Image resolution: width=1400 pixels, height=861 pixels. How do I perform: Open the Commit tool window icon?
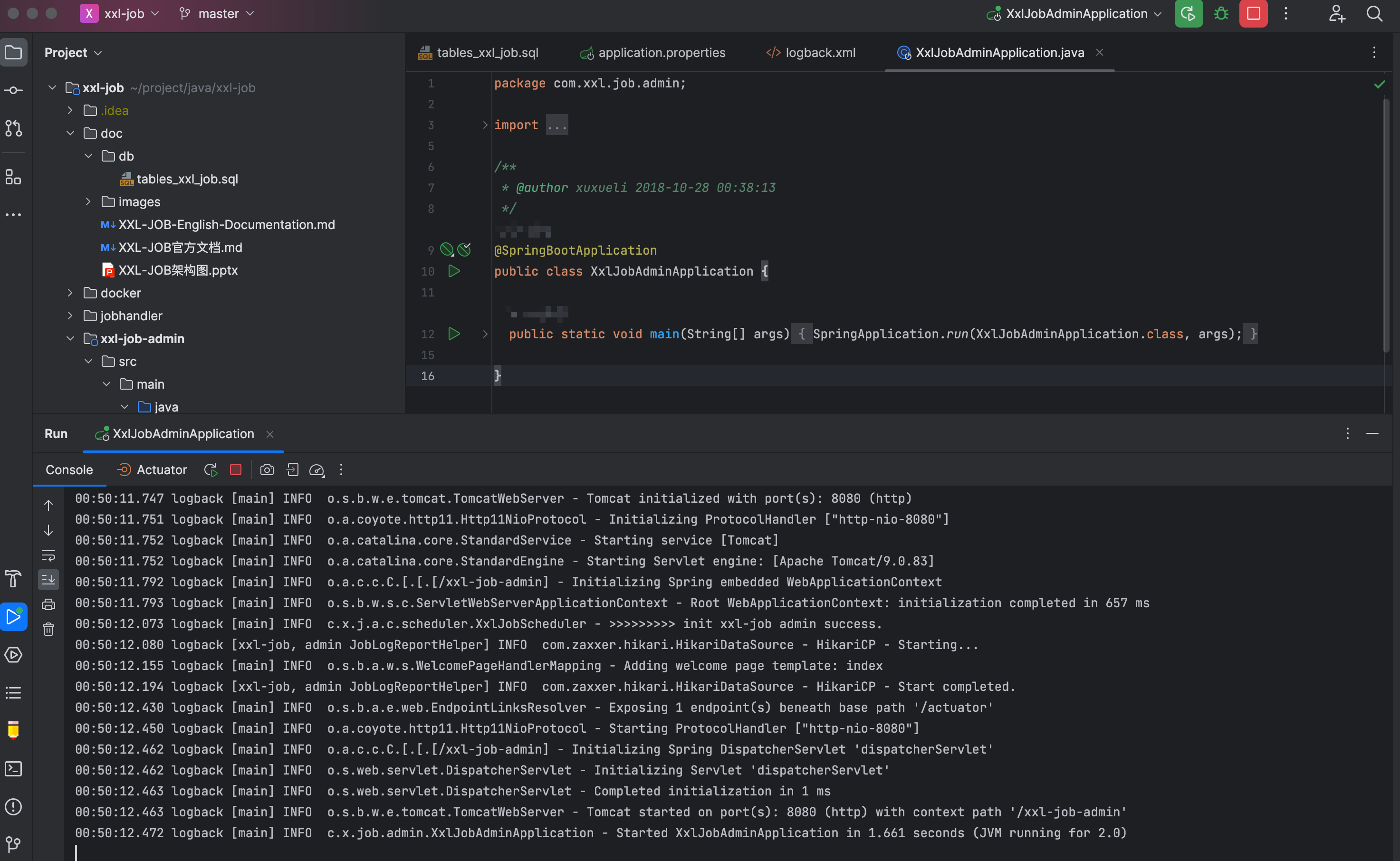[x=14, y=91]
